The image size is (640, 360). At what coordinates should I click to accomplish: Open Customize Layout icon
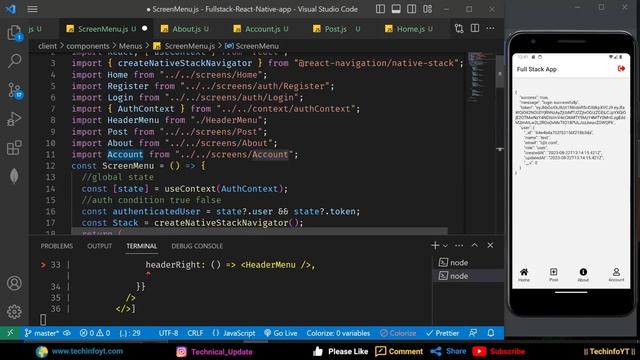point(427,9)
